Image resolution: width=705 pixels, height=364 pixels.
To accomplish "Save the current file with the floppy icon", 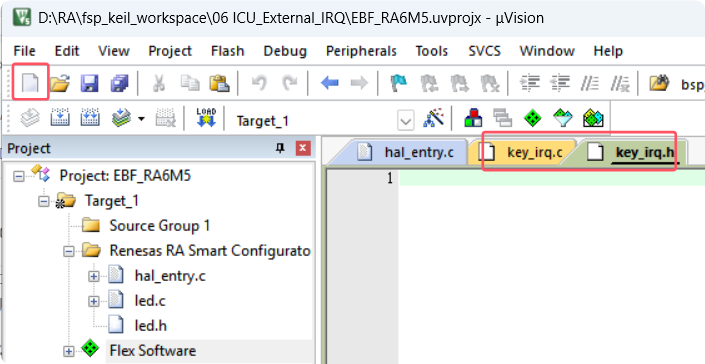I will coord(89,84).
